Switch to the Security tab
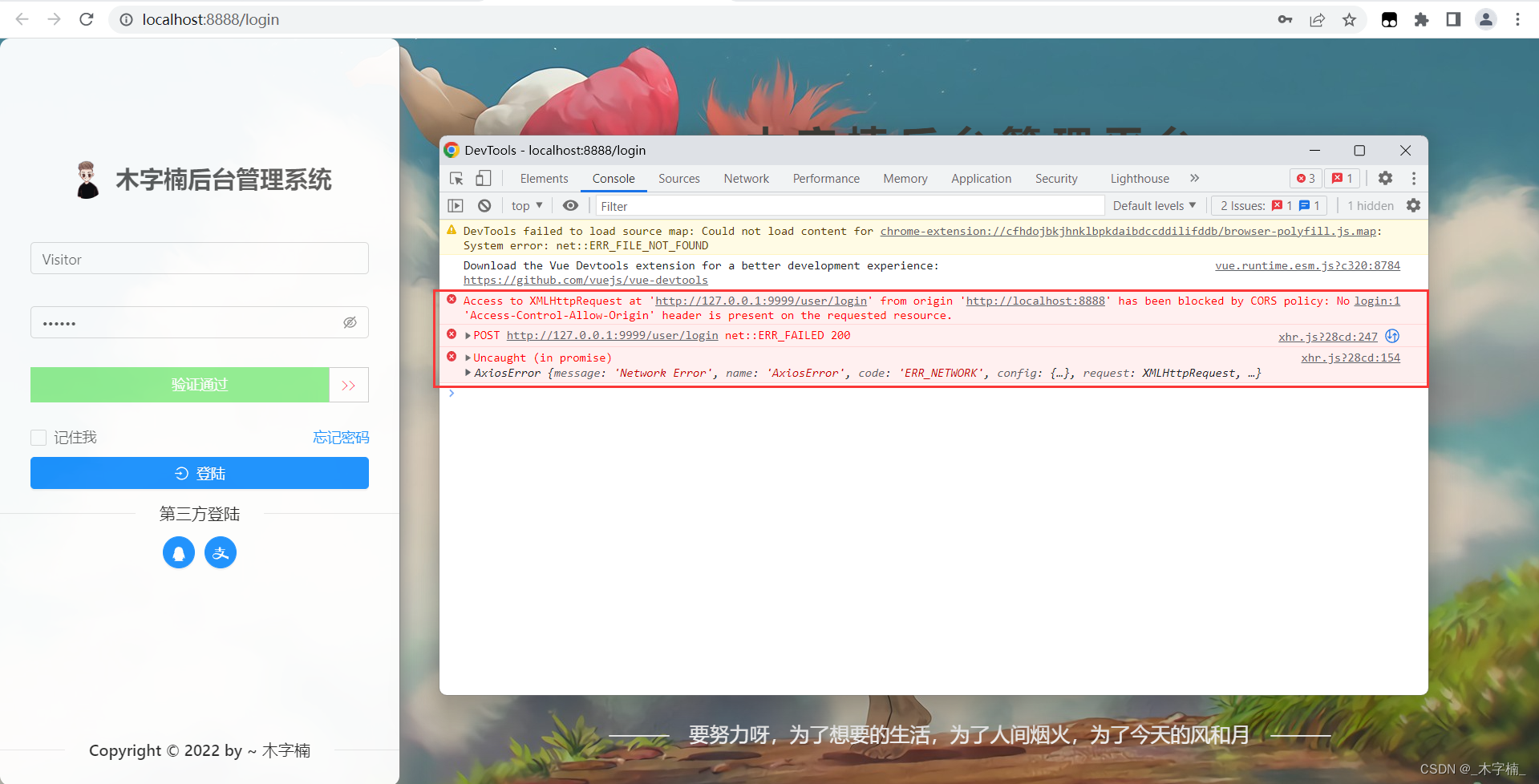 click(1056, 178)
